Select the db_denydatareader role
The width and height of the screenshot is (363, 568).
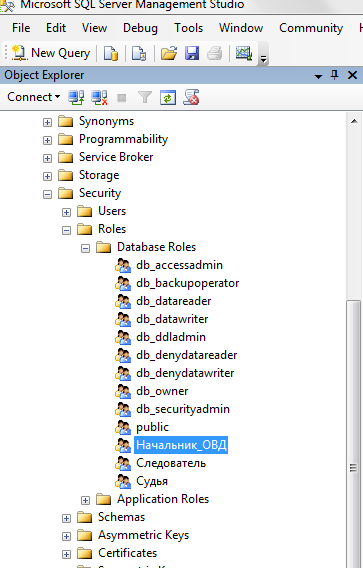point(187,355)
